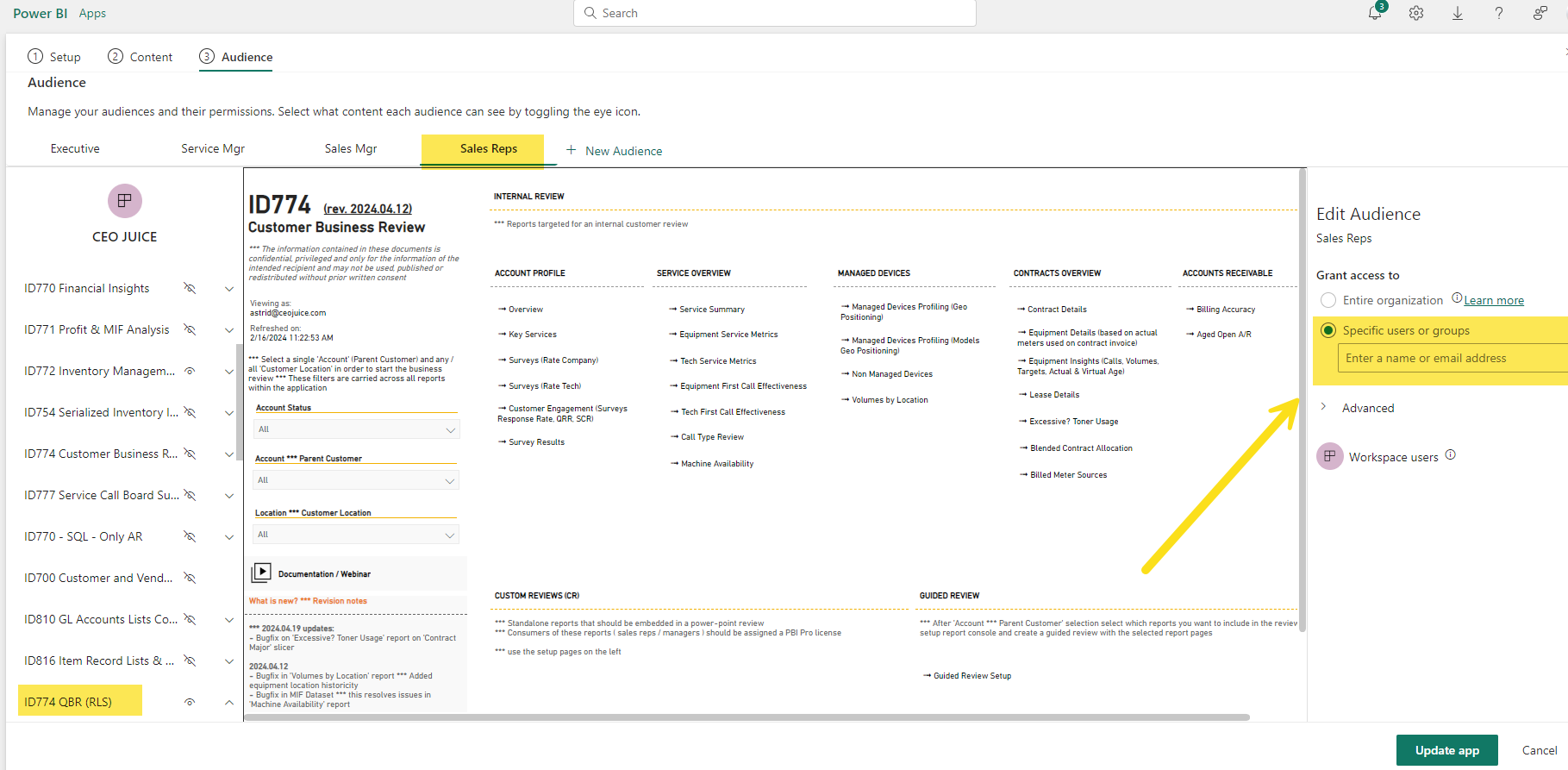Open the notifications bell icon
Viewport: 1568px width, 770px height.
click(x=1375, y=13)
